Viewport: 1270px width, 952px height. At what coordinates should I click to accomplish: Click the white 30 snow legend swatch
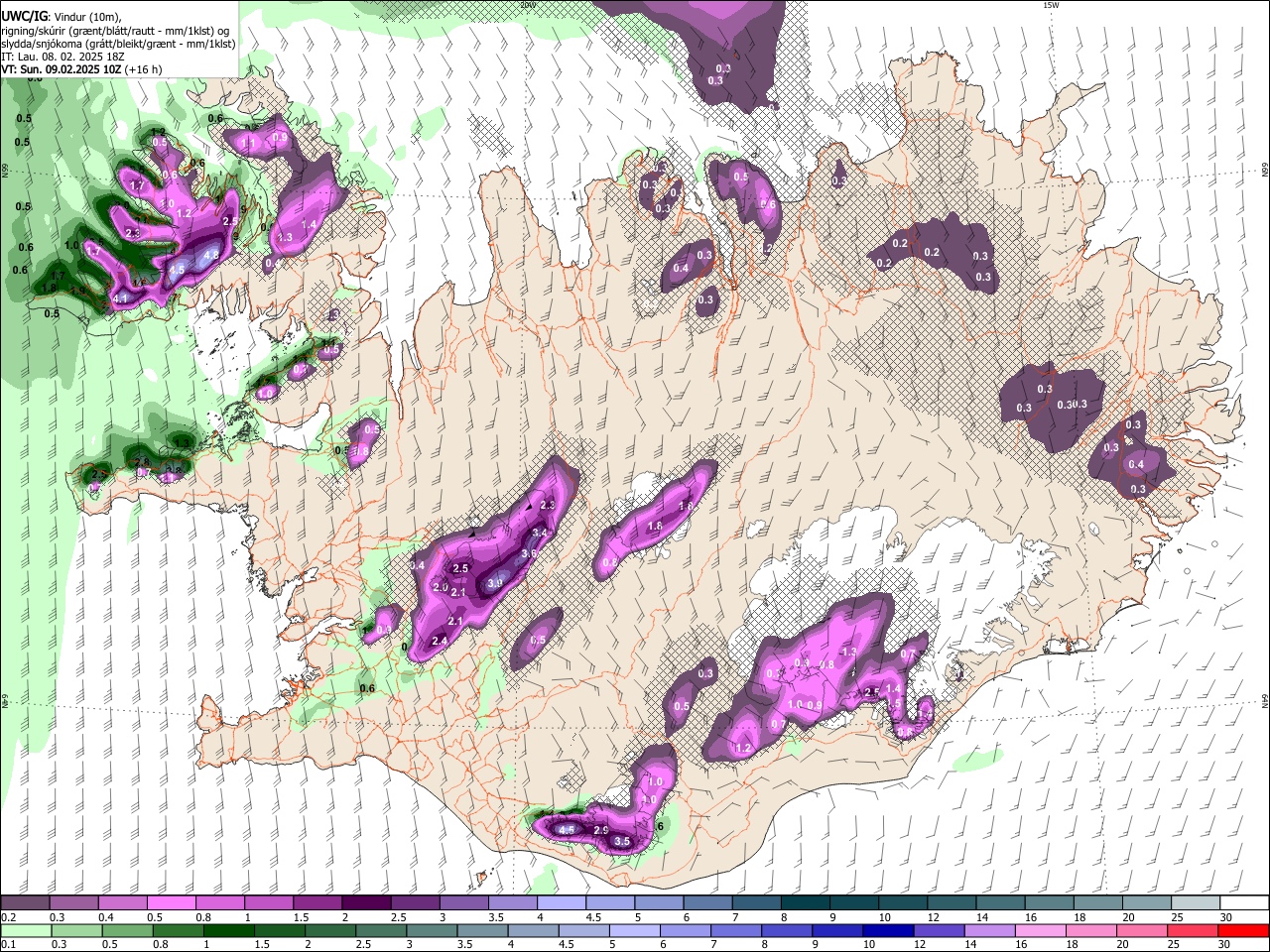click(1243, 903)
